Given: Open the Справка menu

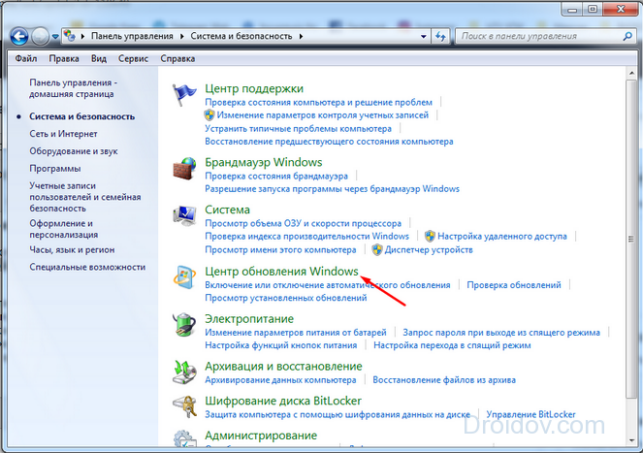Looking at the screenshot, I should pyautogui.click(x=178, y=59).
